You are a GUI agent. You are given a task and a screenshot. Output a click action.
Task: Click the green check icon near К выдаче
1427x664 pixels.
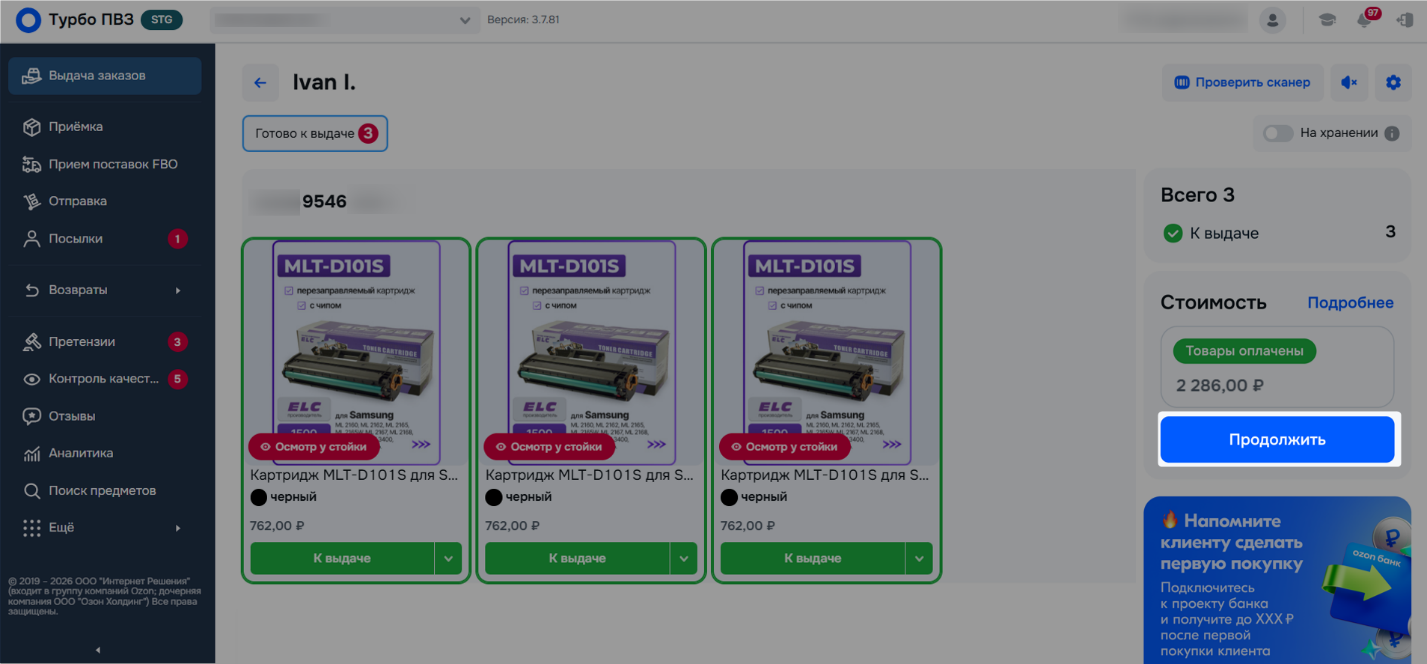click(1173, 233)
